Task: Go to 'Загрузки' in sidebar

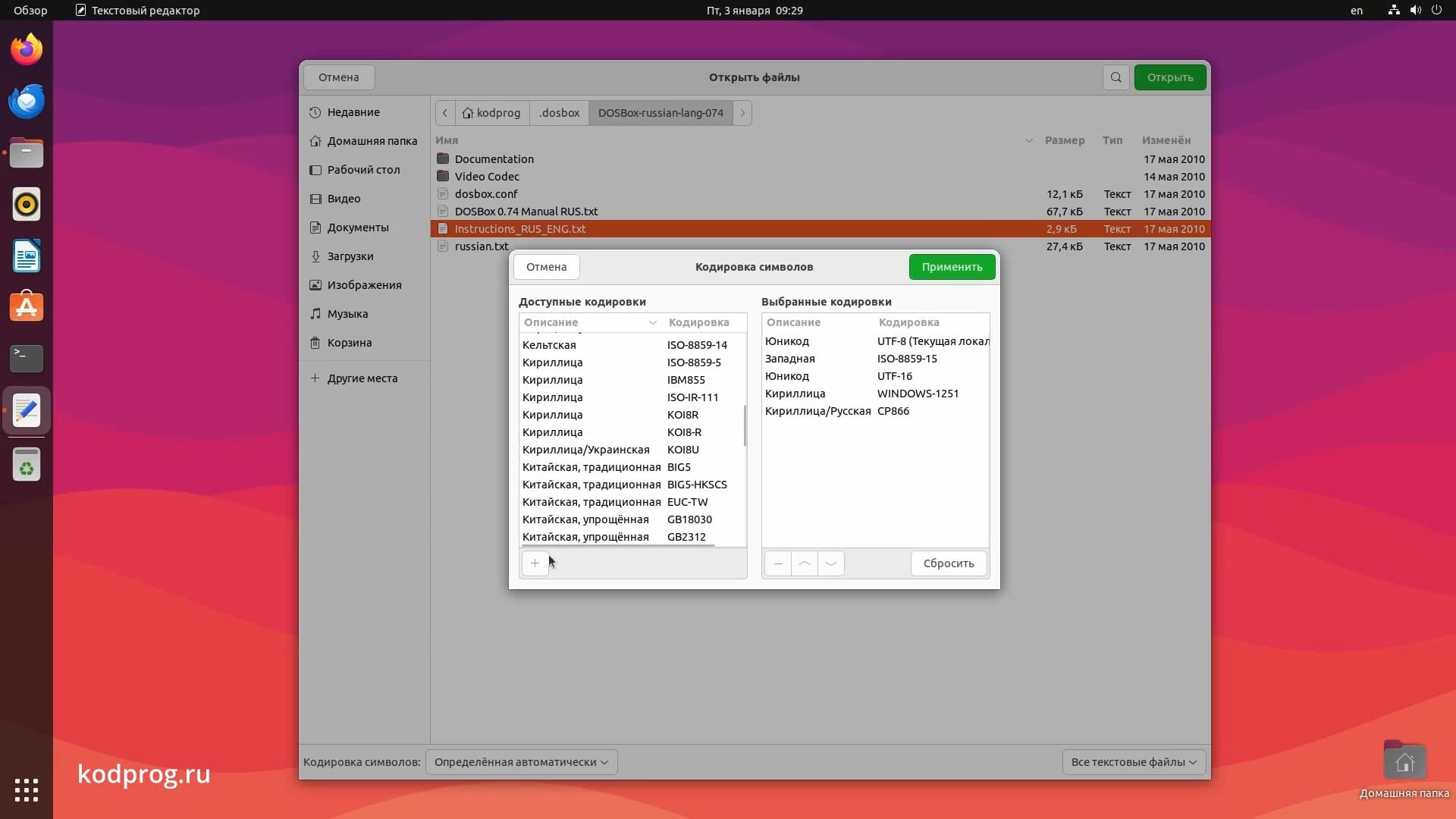Action: pos(366,256)
